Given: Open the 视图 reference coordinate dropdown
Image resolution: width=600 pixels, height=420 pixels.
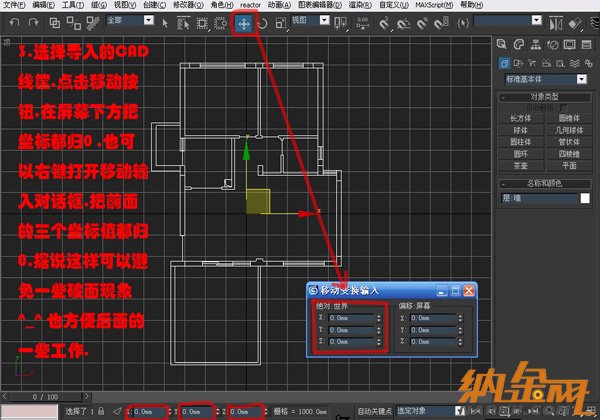Looking at the screenshot, I should 324,20.
